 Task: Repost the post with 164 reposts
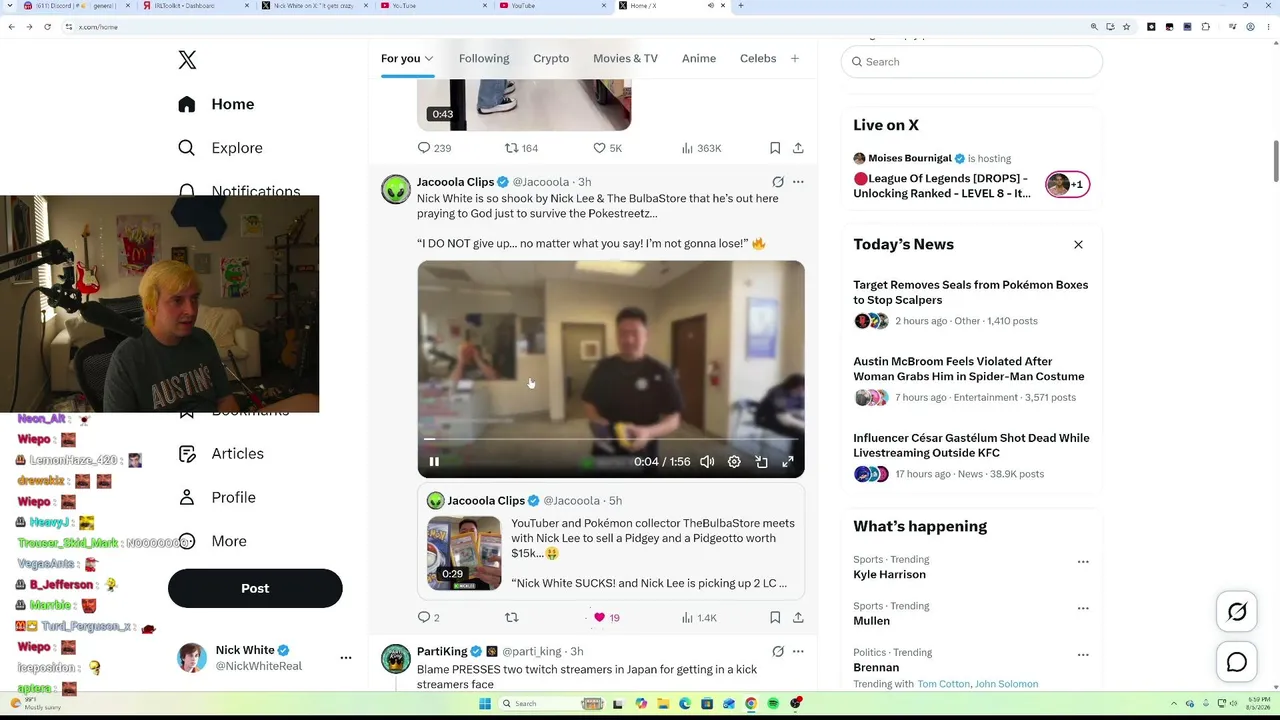tap(521, 148)
